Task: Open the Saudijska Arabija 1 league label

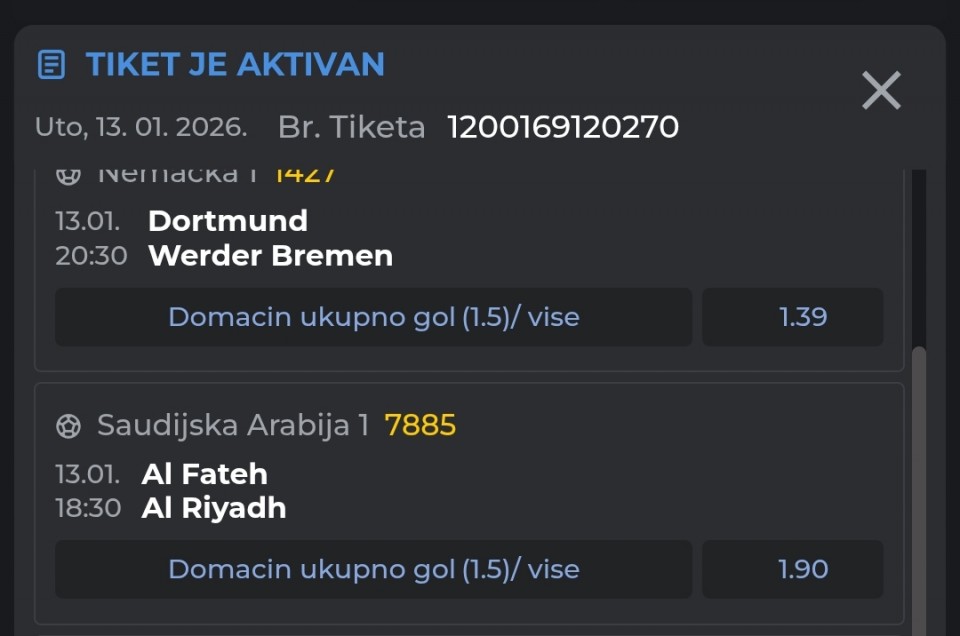Action: click(233, 426)
